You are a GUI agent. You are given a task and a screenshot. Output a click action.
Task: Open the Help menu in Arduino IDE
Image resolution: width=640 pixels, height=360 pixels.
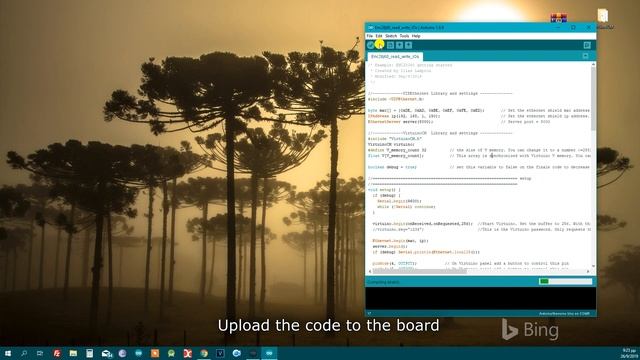416,36
